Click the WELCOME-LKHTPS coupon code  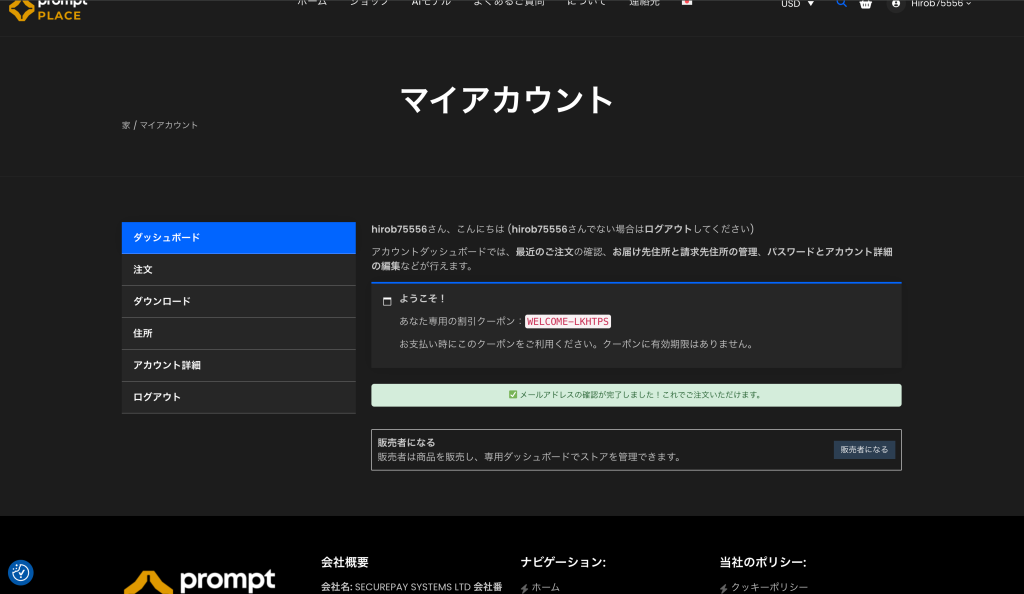point(567,321)
